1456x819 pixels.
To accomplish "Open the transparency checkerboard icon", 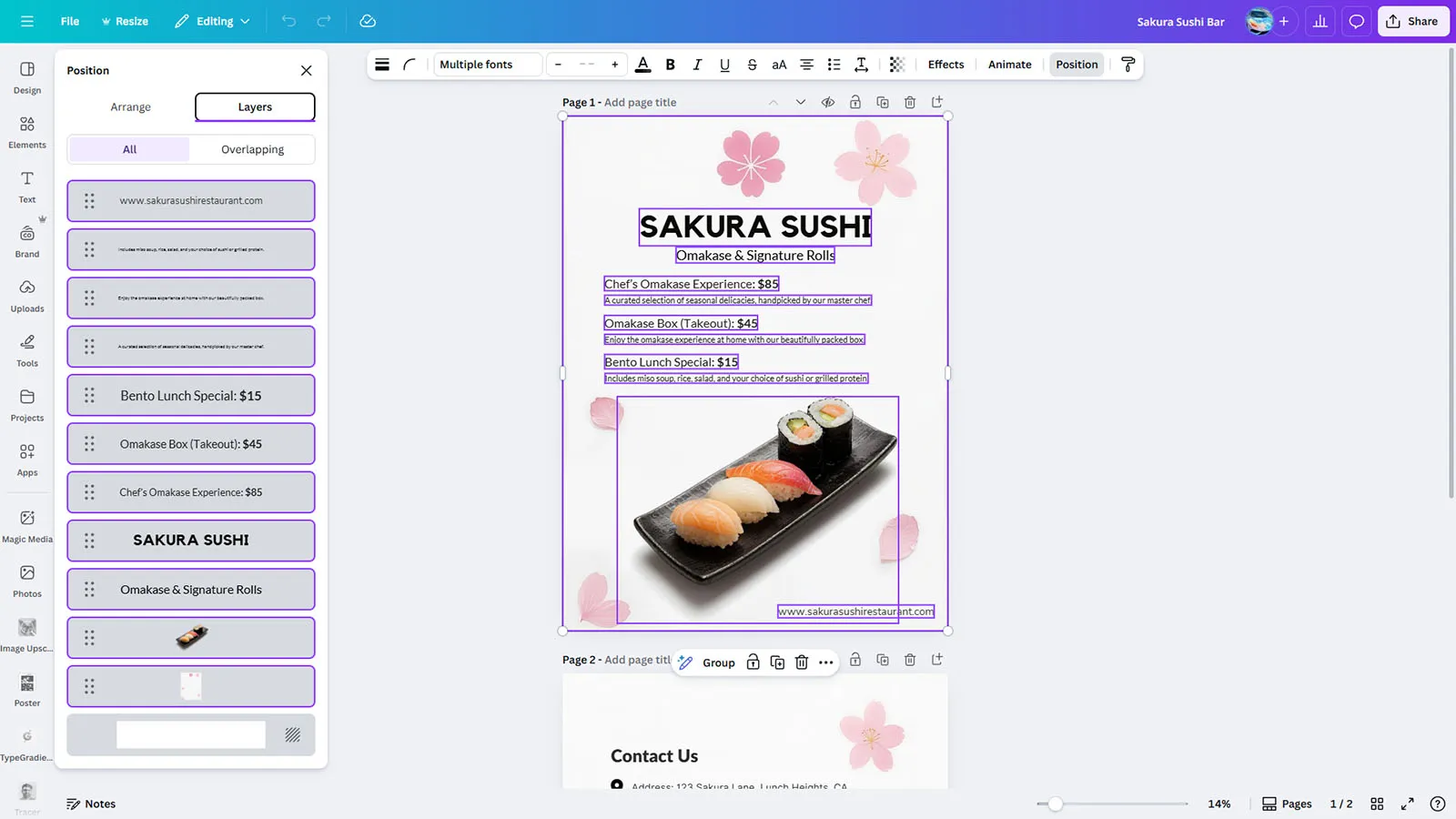I will click(896, 65).
